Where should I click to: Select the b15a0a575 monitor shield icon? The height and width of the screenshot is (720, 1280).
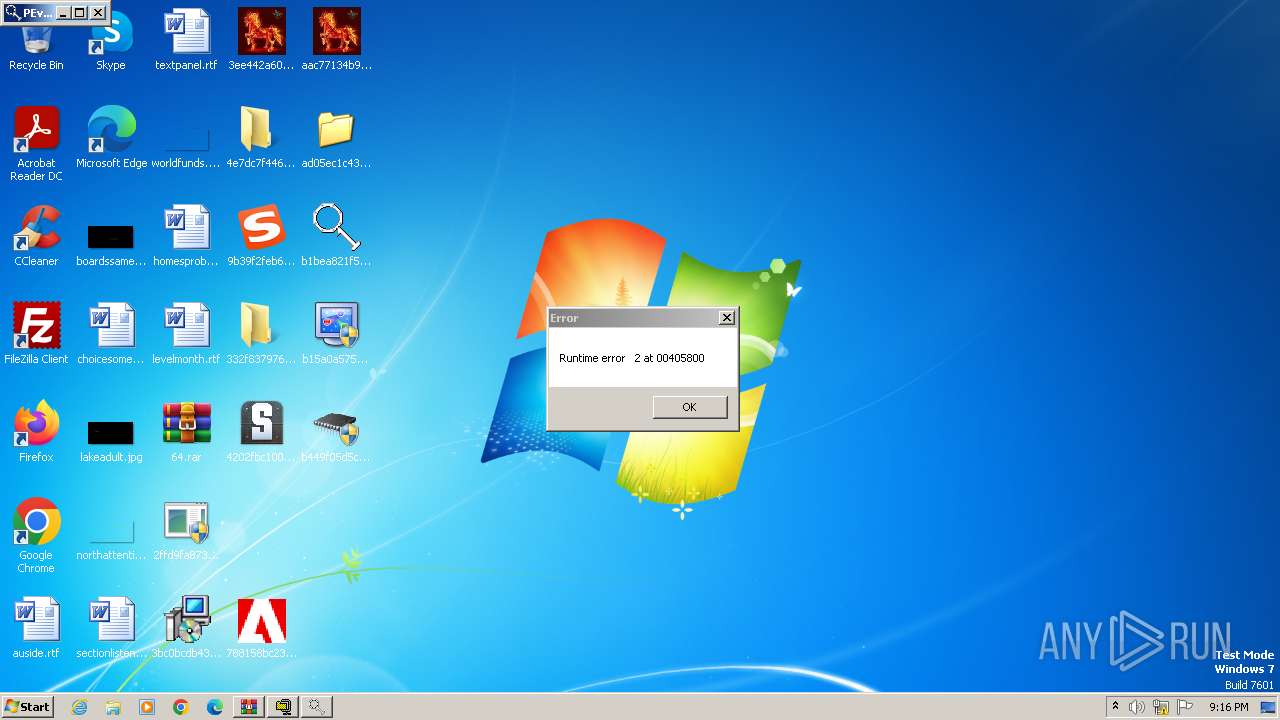336,335
